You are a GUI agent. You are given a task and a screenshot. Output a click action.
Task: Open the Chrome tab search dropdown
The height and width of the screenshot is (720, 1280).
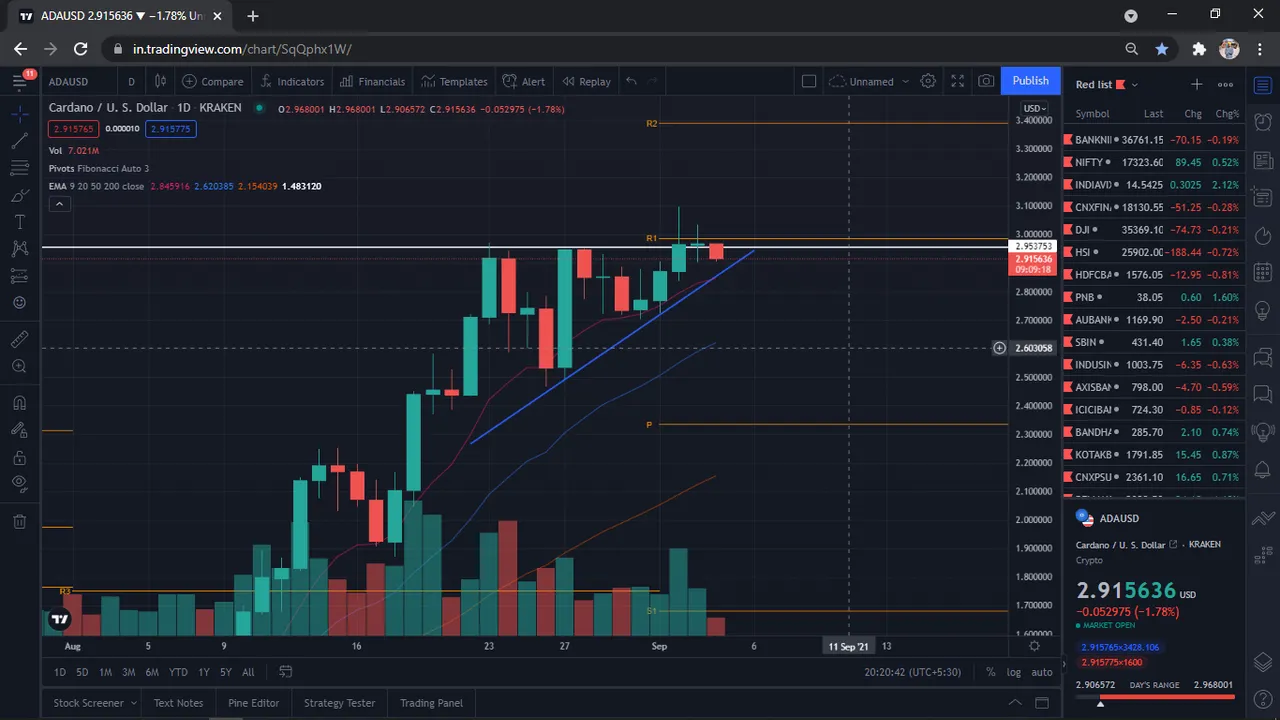pos(1131,16)
